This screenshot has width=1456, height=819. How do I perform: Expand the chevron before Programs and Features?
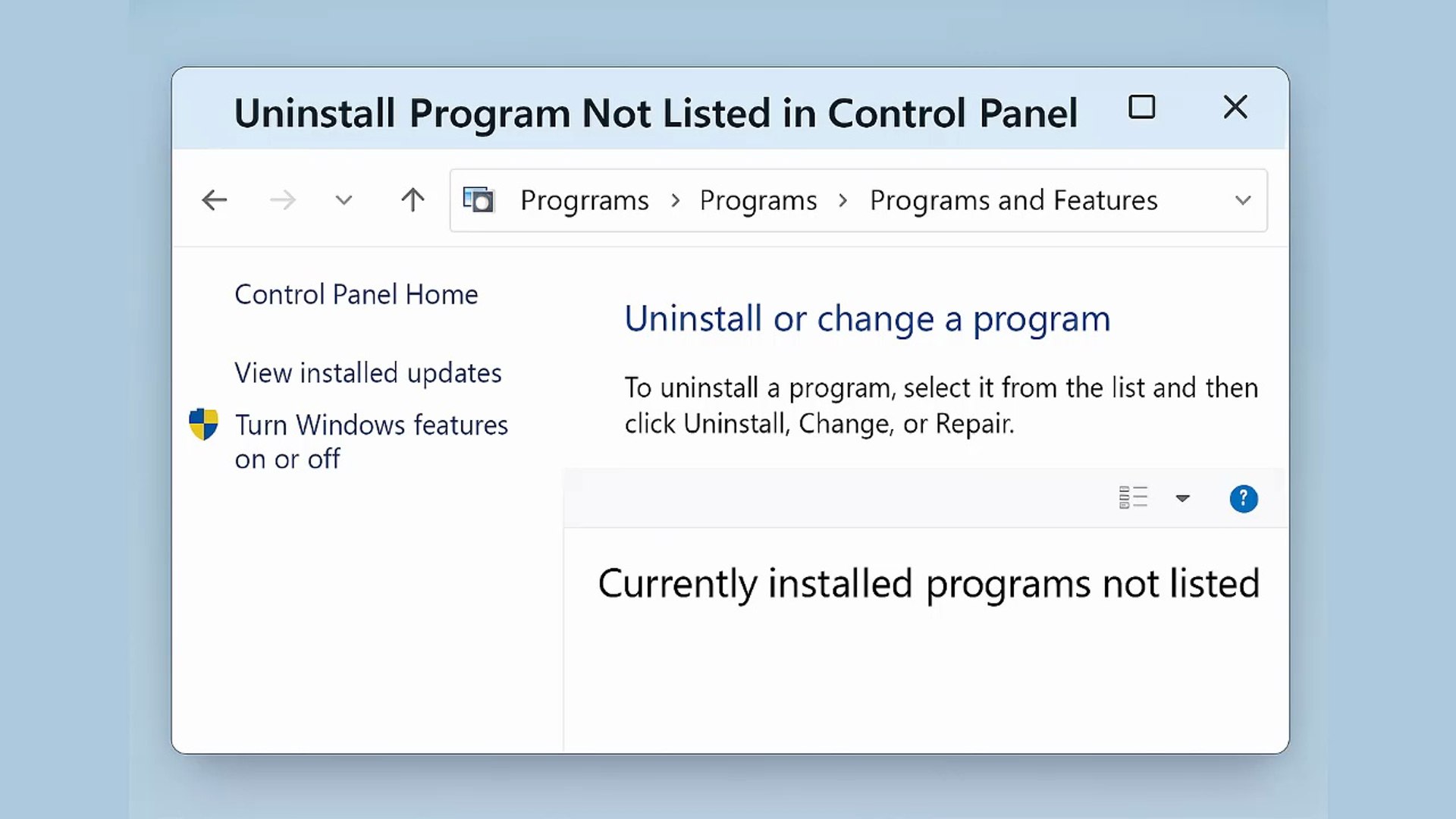[843, 200]
